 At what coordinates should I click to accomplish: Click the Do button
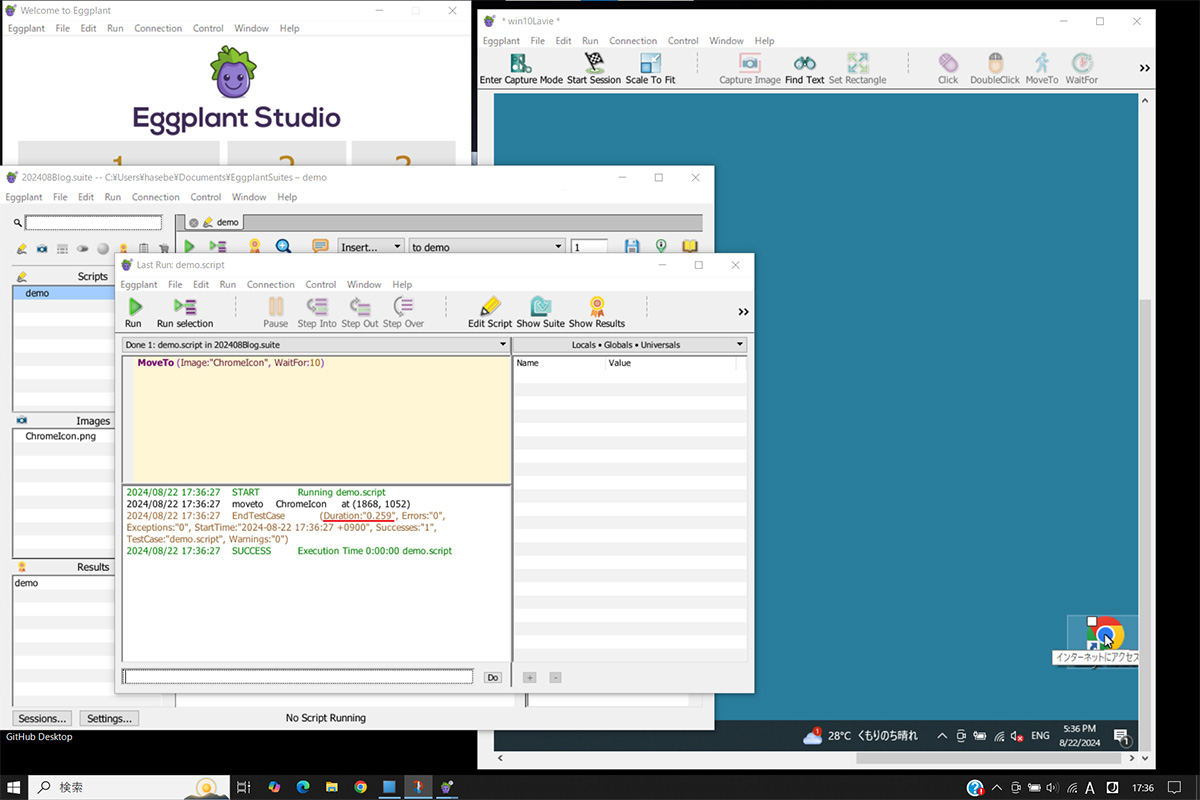492,677
